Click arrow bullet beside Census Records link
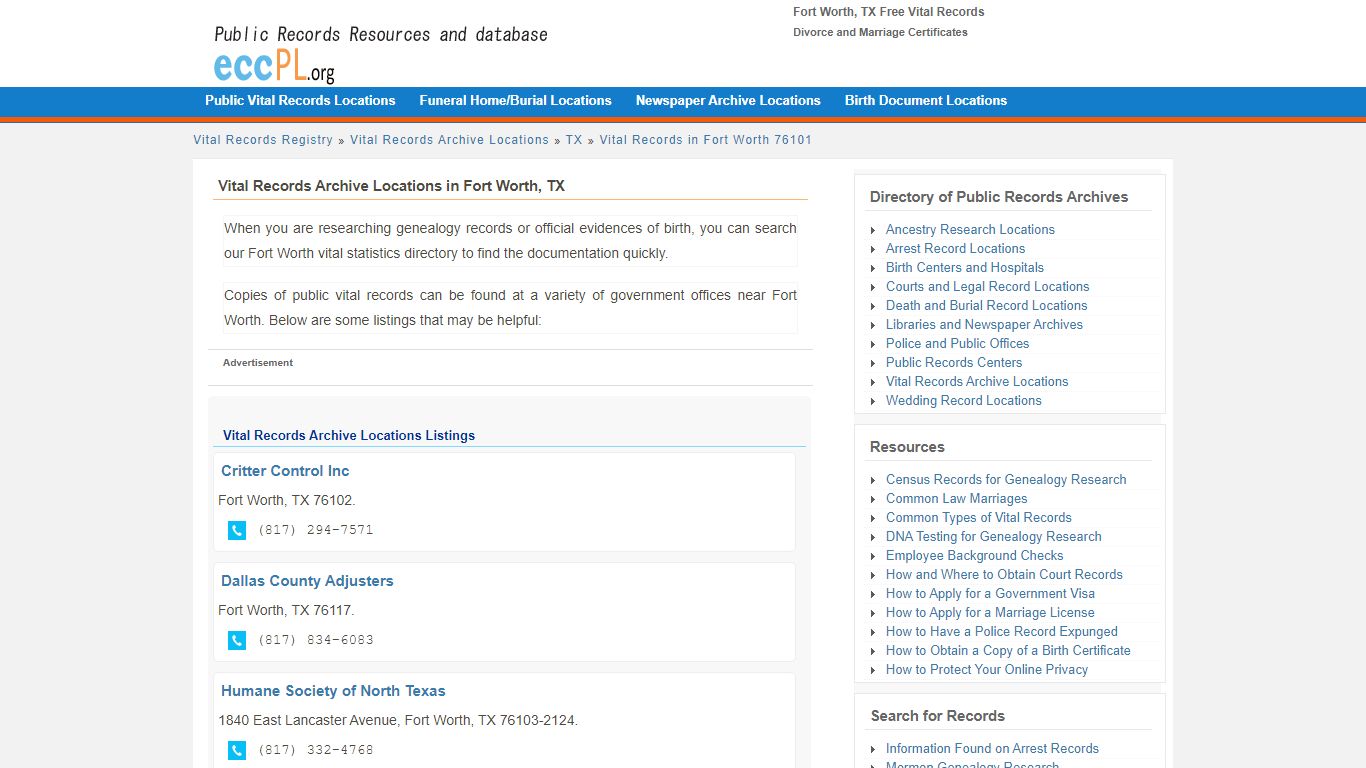The width and height of the screenshot is (1366, 768). (x=873, y=480)
